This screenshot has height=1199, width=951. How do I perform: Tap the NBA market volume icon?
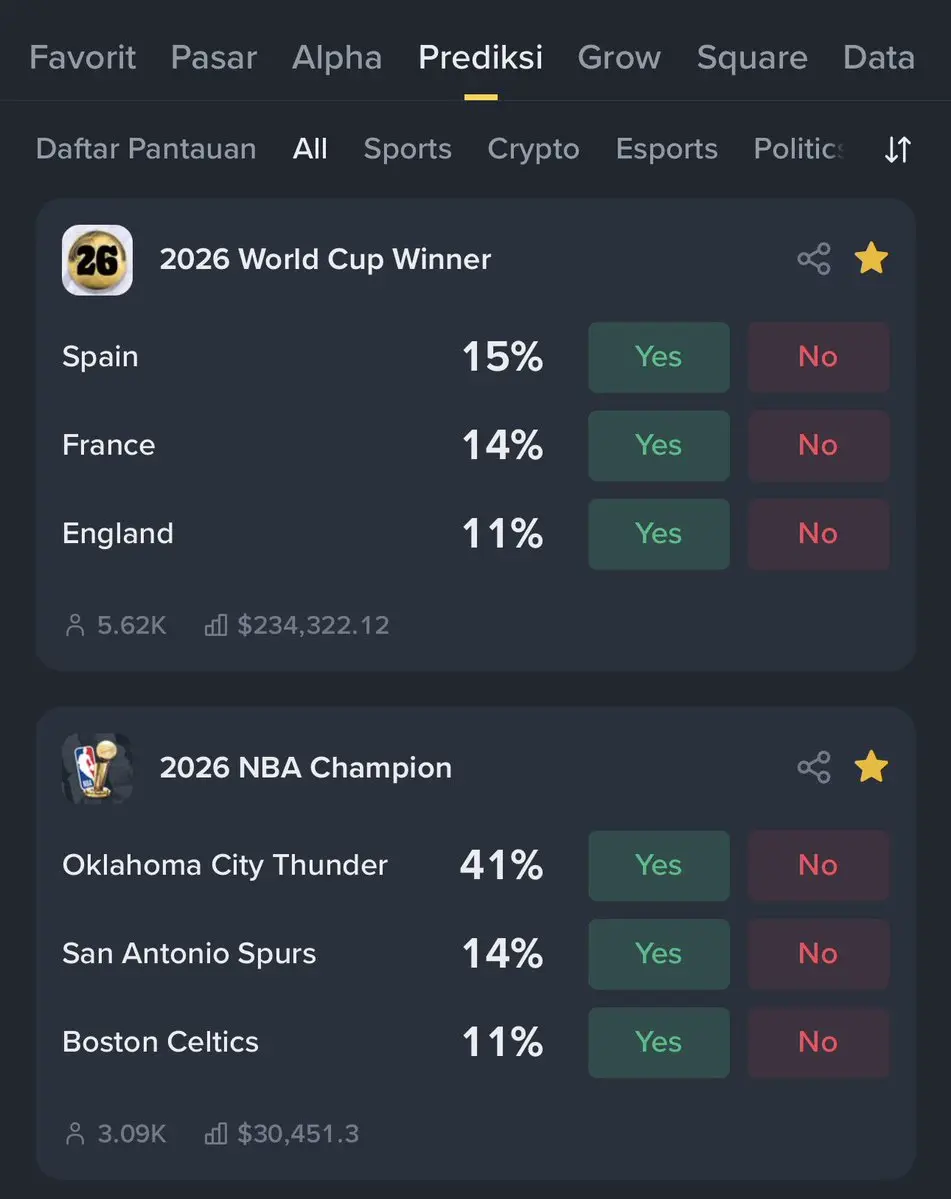[x=216, y=1134]
